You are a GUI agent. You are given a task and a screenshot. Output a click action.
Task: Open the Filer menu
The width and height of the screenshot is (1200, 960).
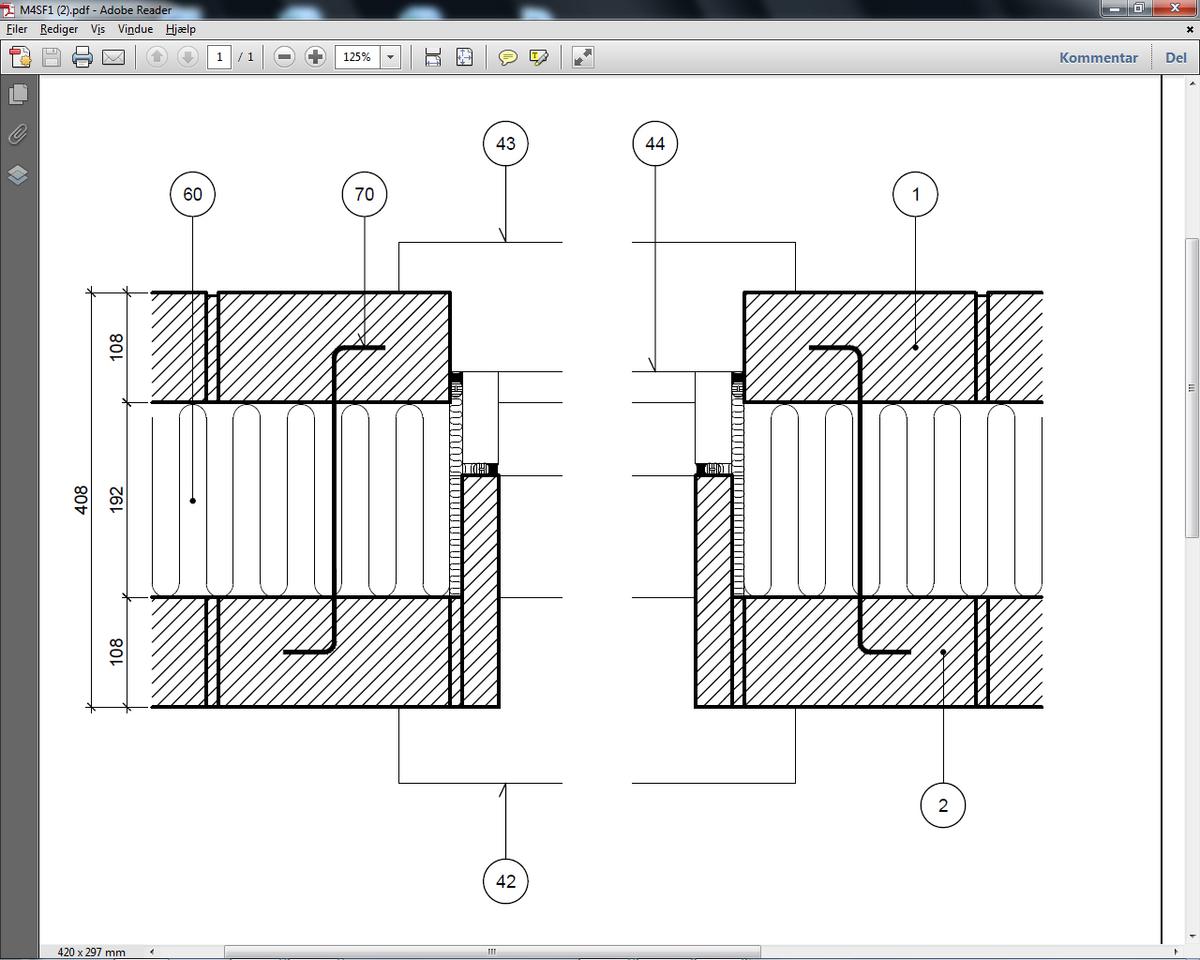point(17,29)
